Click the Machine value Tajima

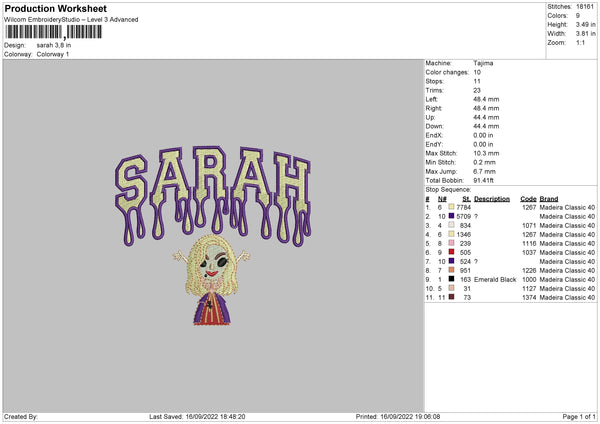pos(483,63)
